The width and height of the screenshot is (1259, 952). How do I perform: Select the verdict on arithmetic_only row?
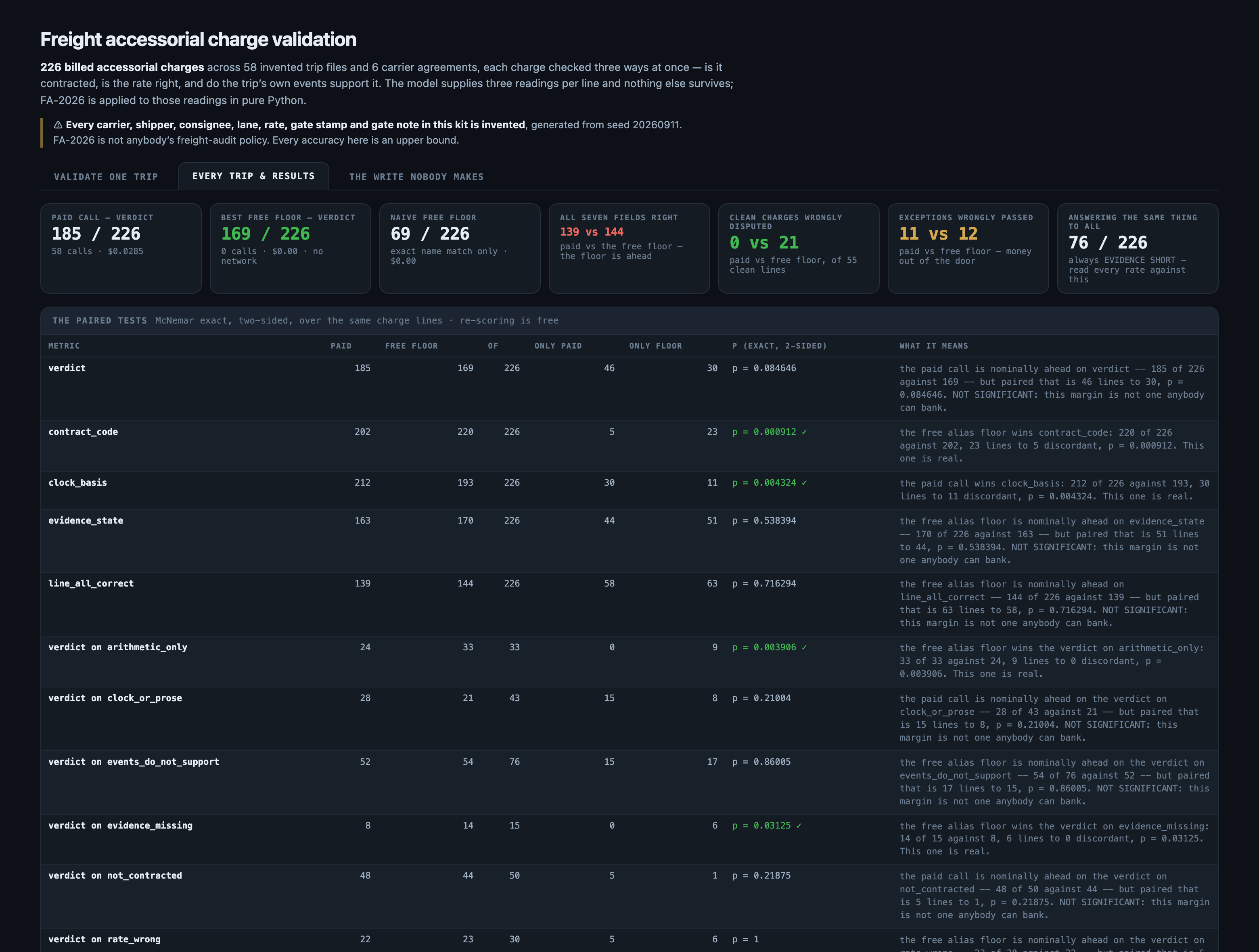629,661
